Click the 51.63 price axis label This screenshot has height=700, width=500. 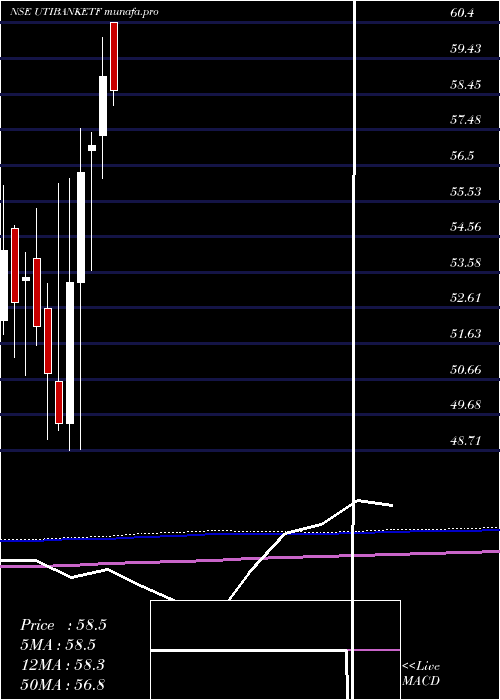[x=466, y=333]
